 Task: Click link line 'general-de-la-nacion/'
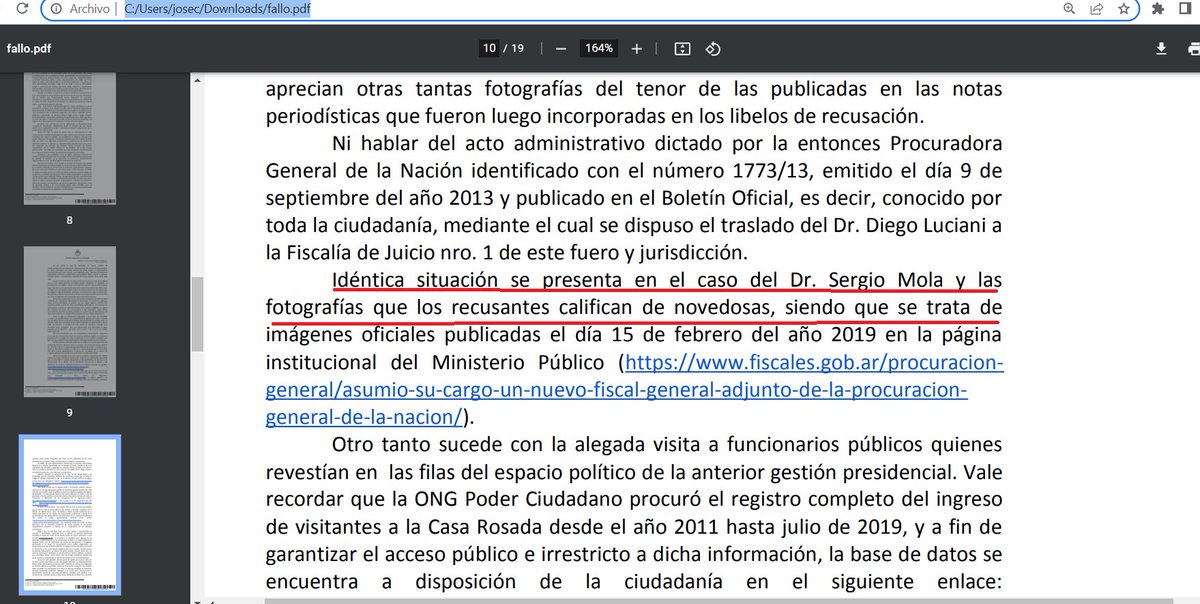364,417
